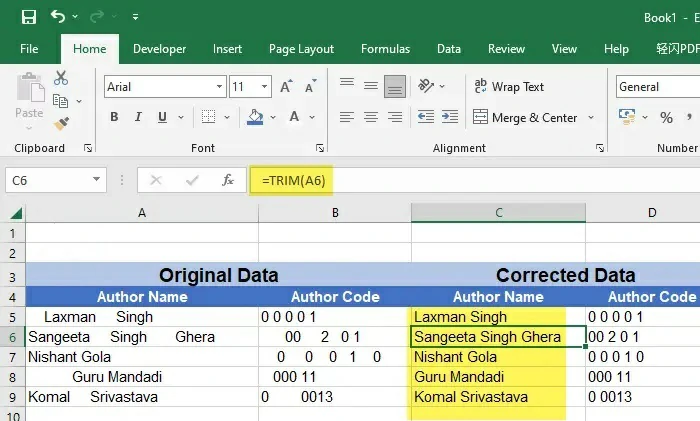Select the Format Painter brush
Viewport: 700px width, 421px height.
[x=61, y=124]
